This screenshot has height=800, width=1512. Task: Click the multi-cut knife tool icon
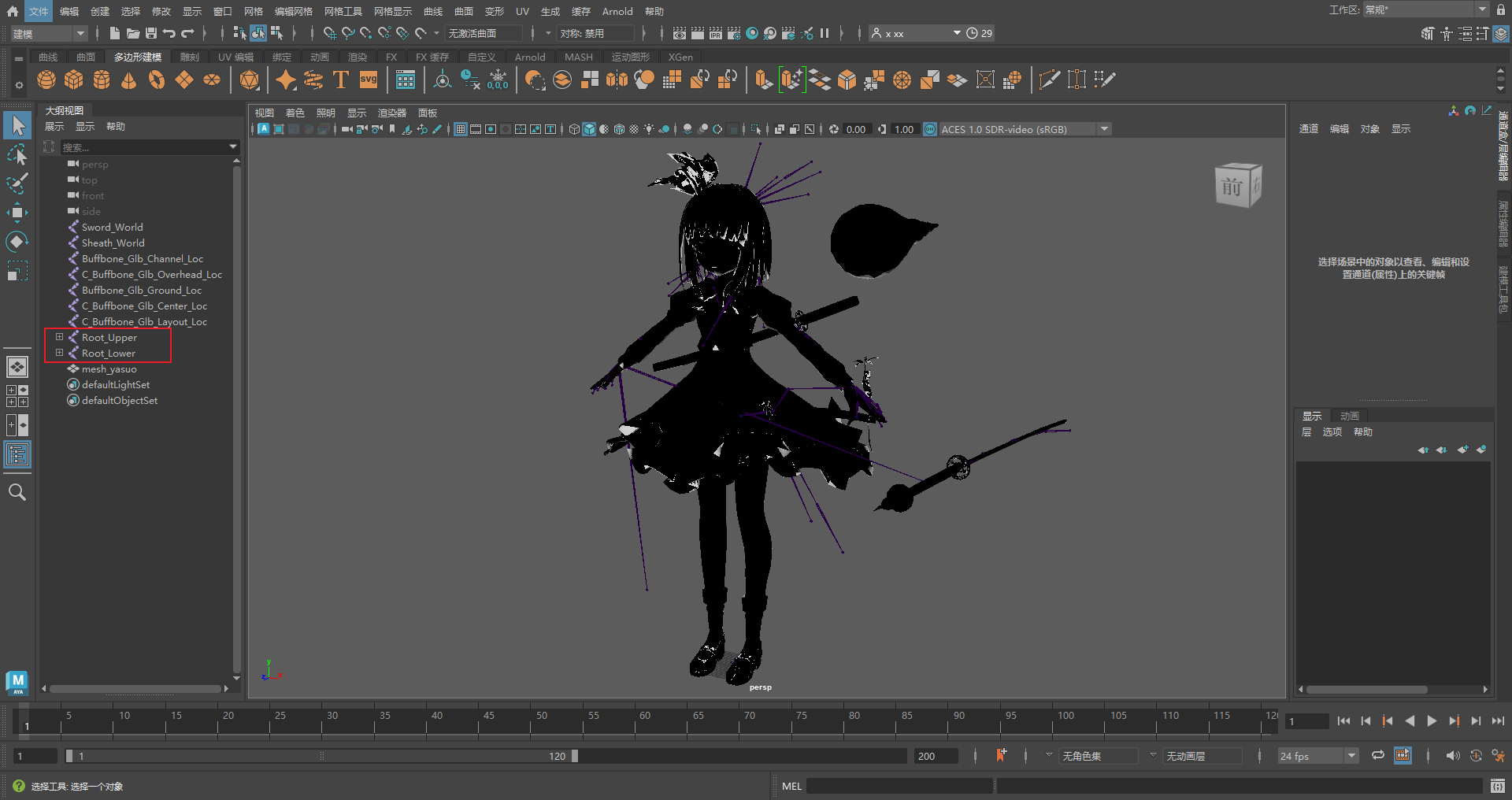(x=1049, y=80)
